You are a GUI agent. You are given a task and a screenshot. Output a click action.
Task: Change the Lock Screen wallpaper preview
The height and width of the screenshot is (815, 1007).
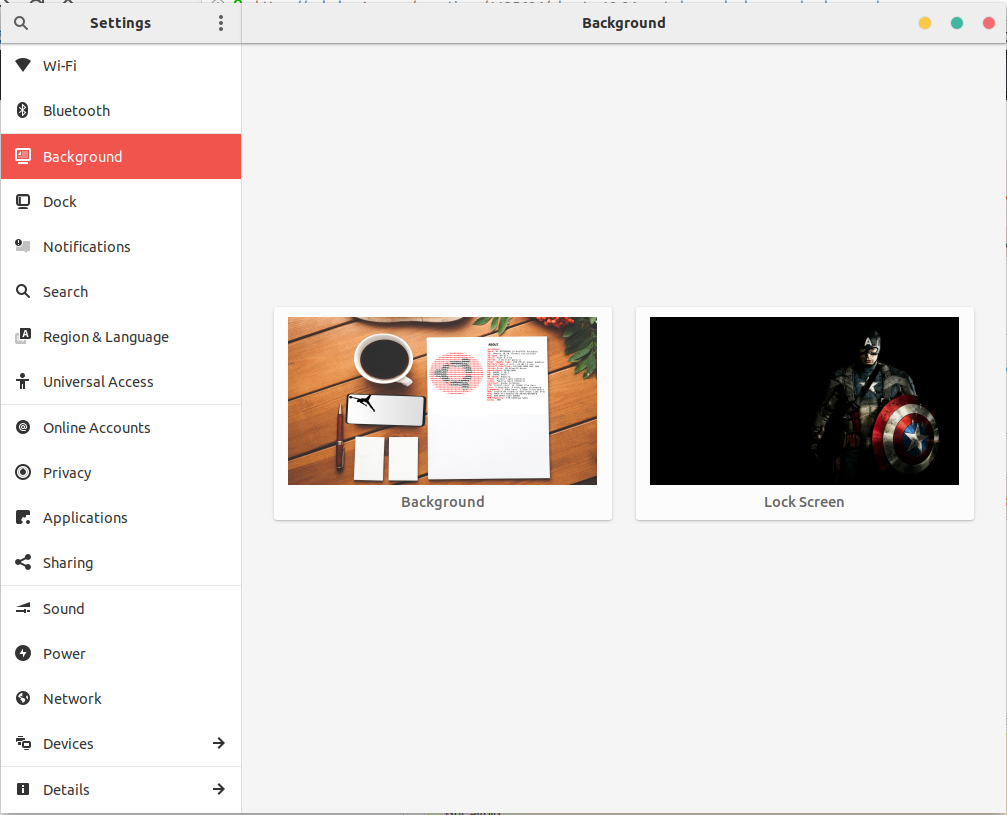pos(804,401)
